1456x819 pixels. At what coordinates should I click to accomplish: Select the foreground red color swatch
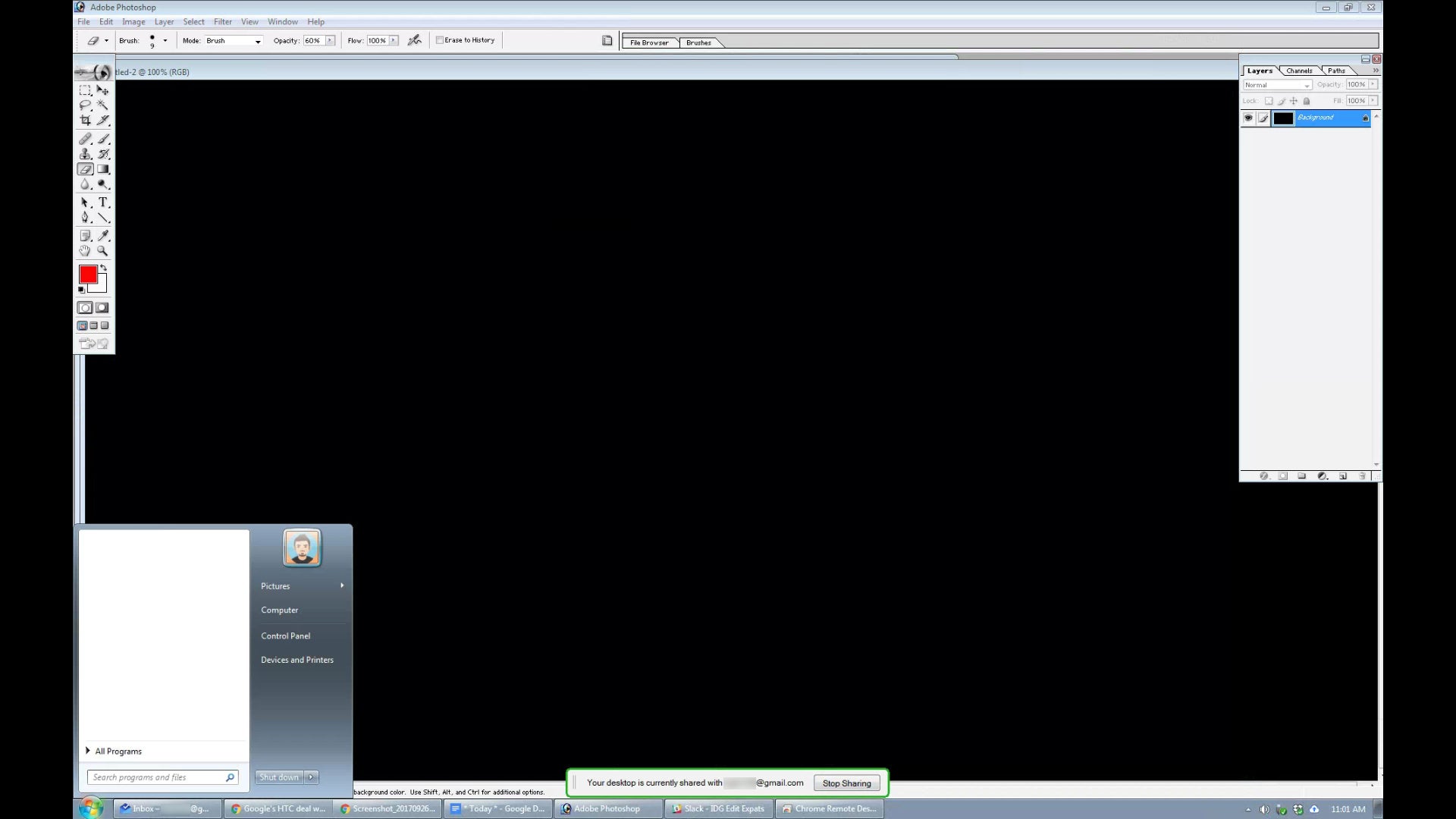(89, 274)
